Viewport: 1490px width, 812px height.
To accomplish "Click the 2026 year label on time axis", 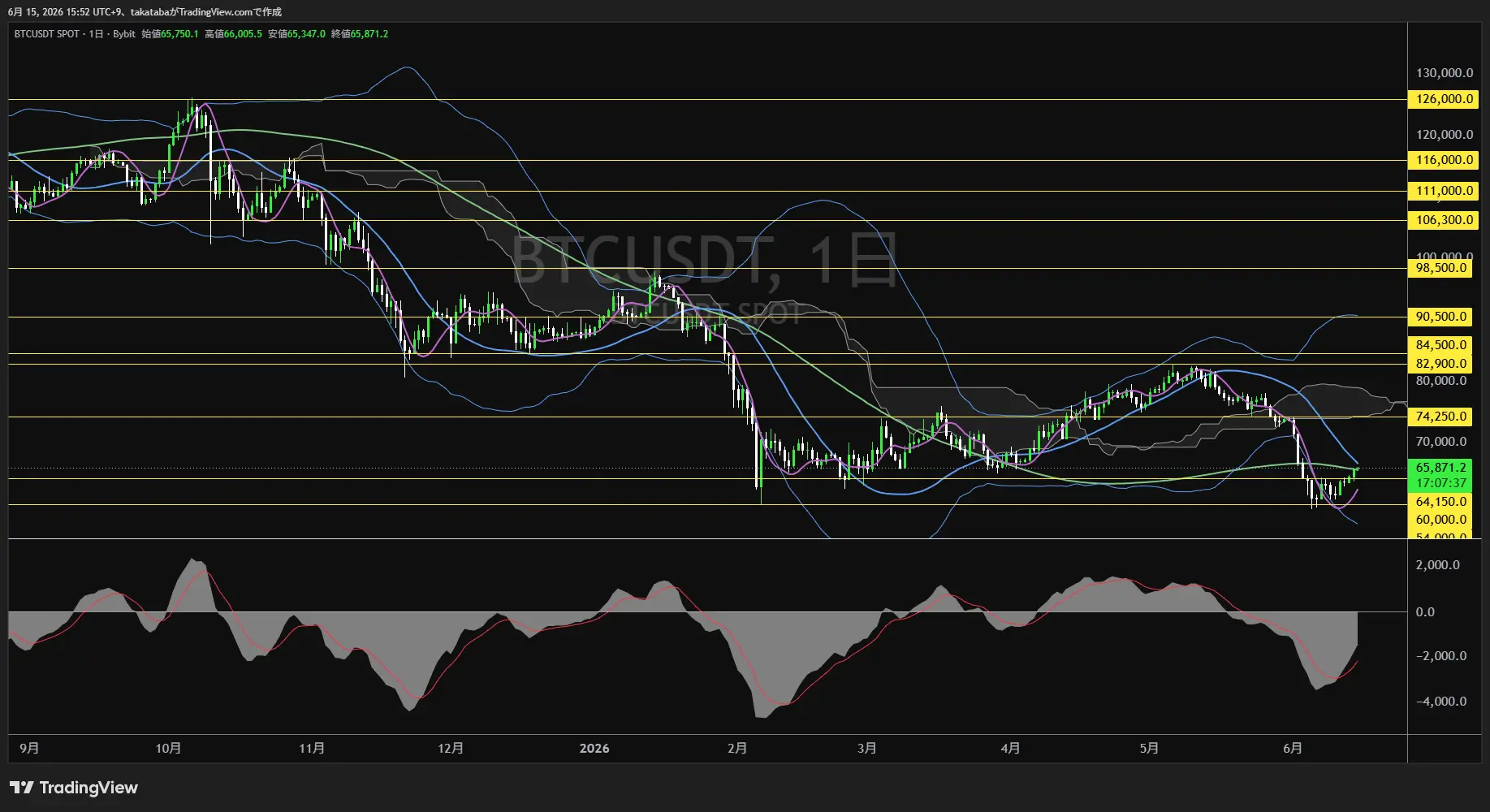I will 594,749.
